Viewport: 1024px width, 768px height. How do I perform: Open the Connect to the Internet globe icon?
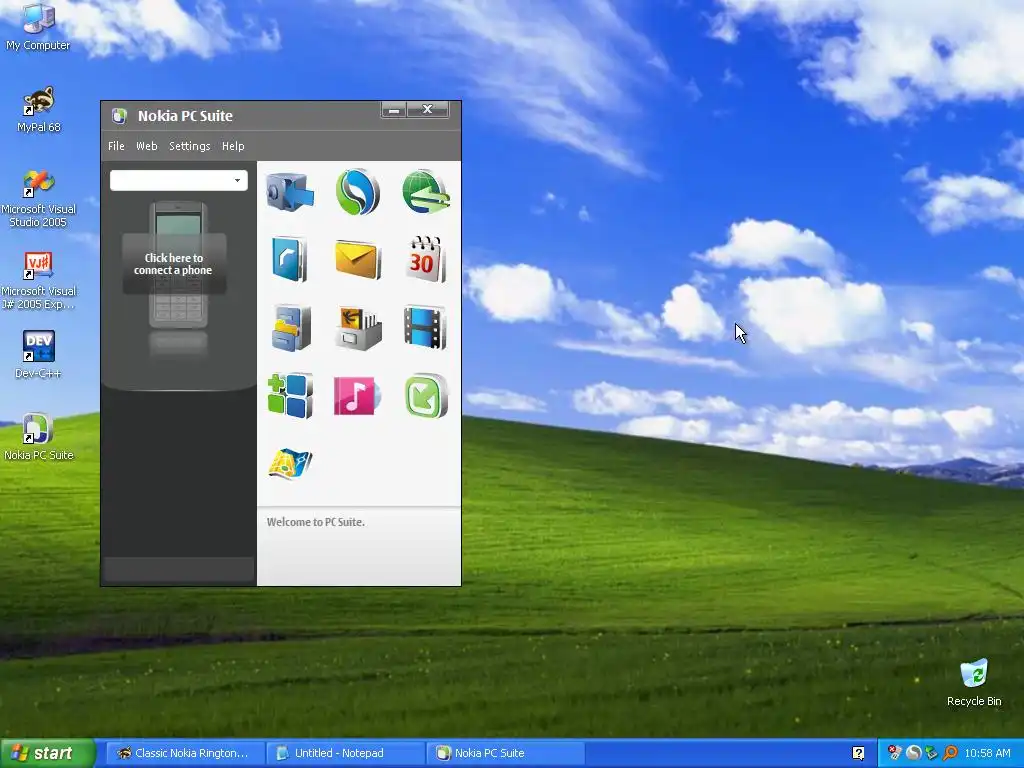coord(426,192)
